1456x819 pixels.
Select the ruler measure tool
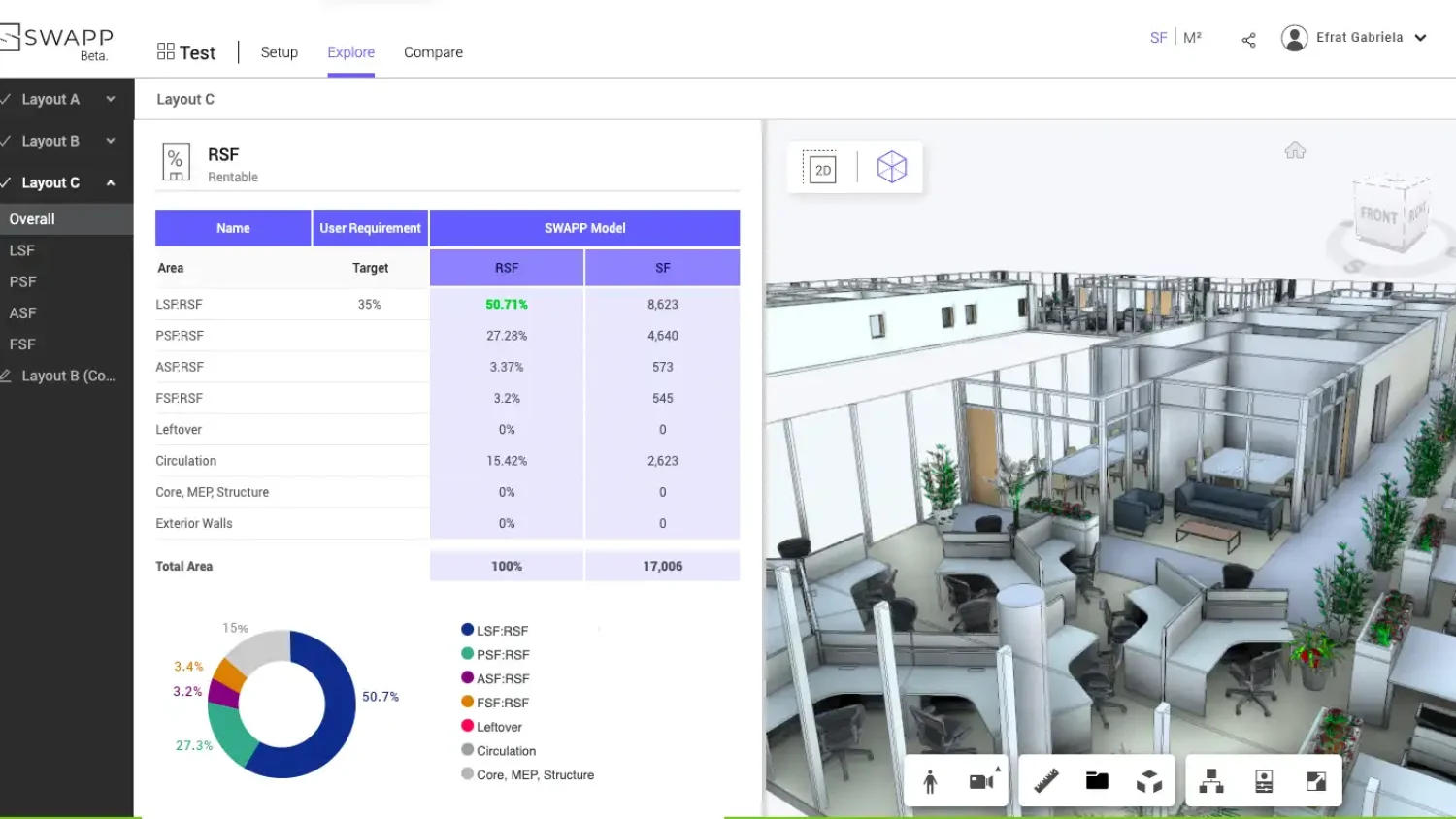click(1045, 781)
